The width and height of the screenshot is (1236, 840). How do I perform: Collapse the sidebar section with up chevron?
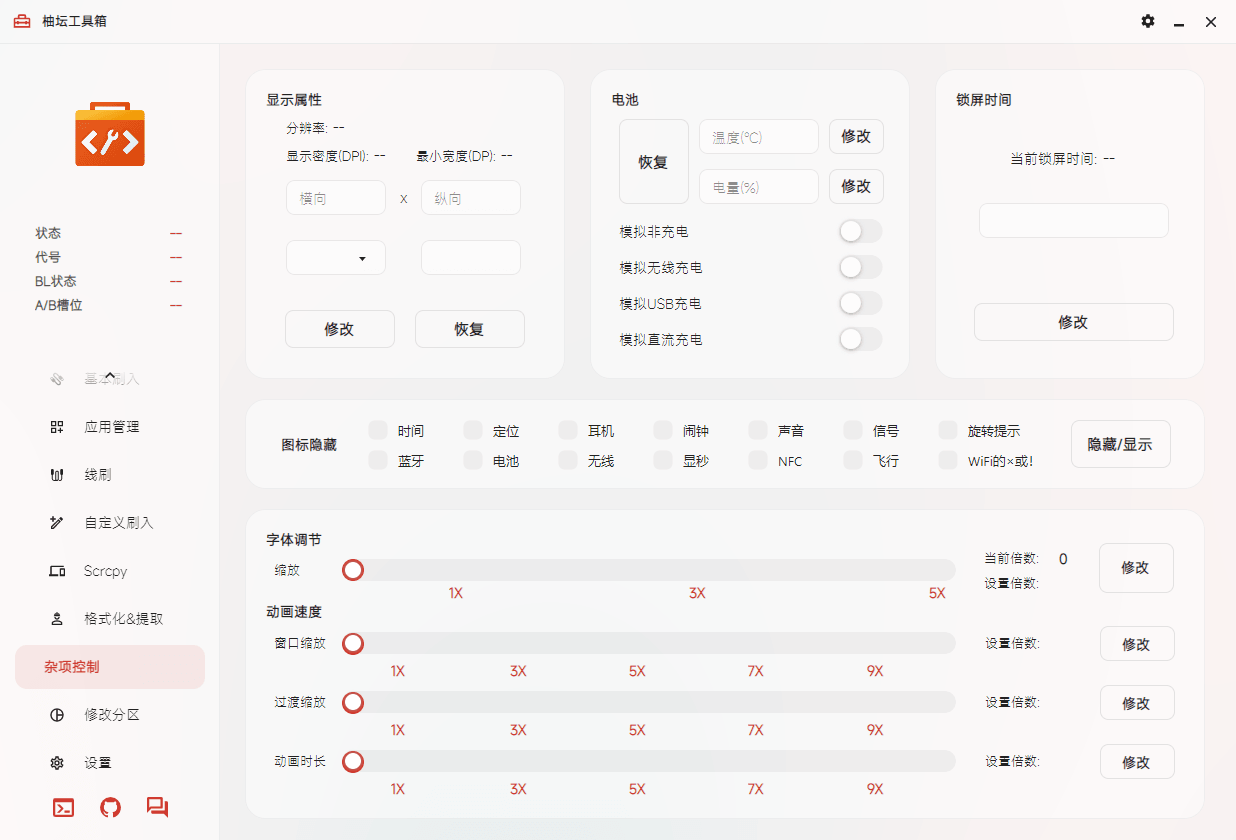(110, 375)
